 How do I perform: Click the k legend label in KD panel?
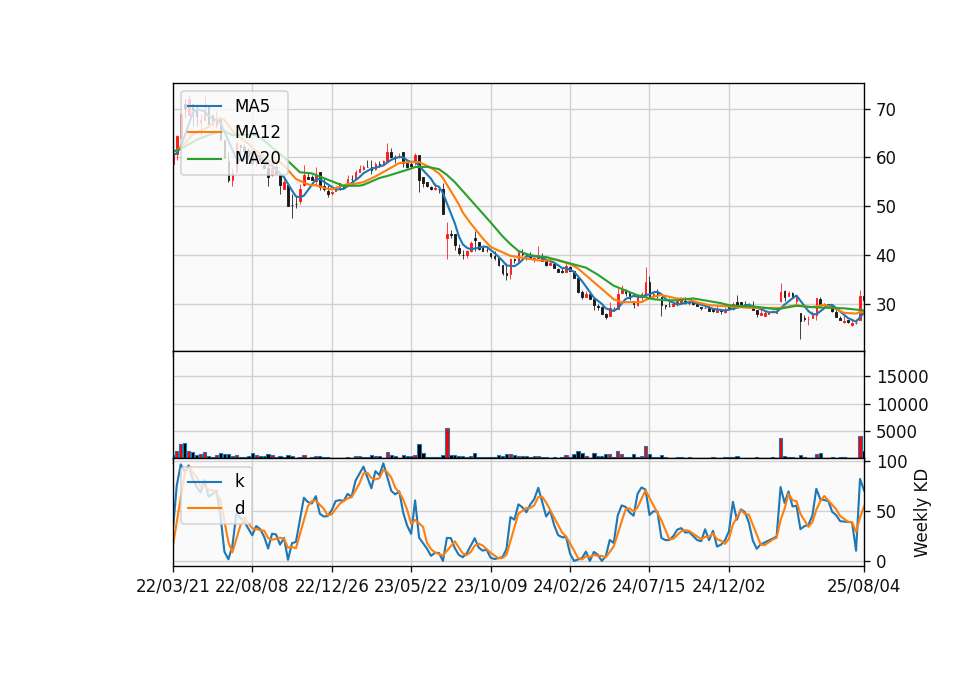tap(239, 481)
